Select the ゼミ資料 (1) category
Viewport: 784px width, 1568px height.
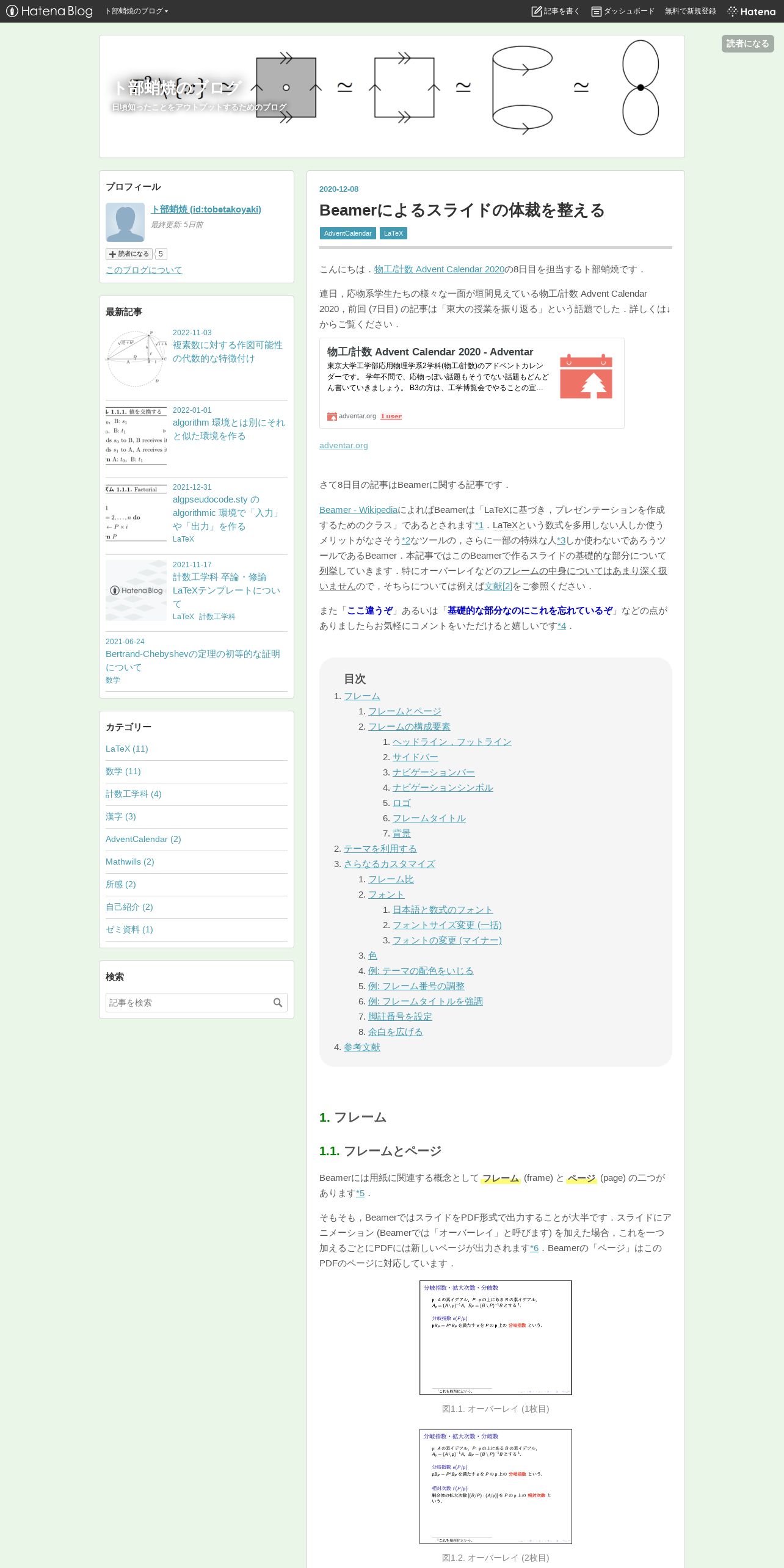point(129,929)
